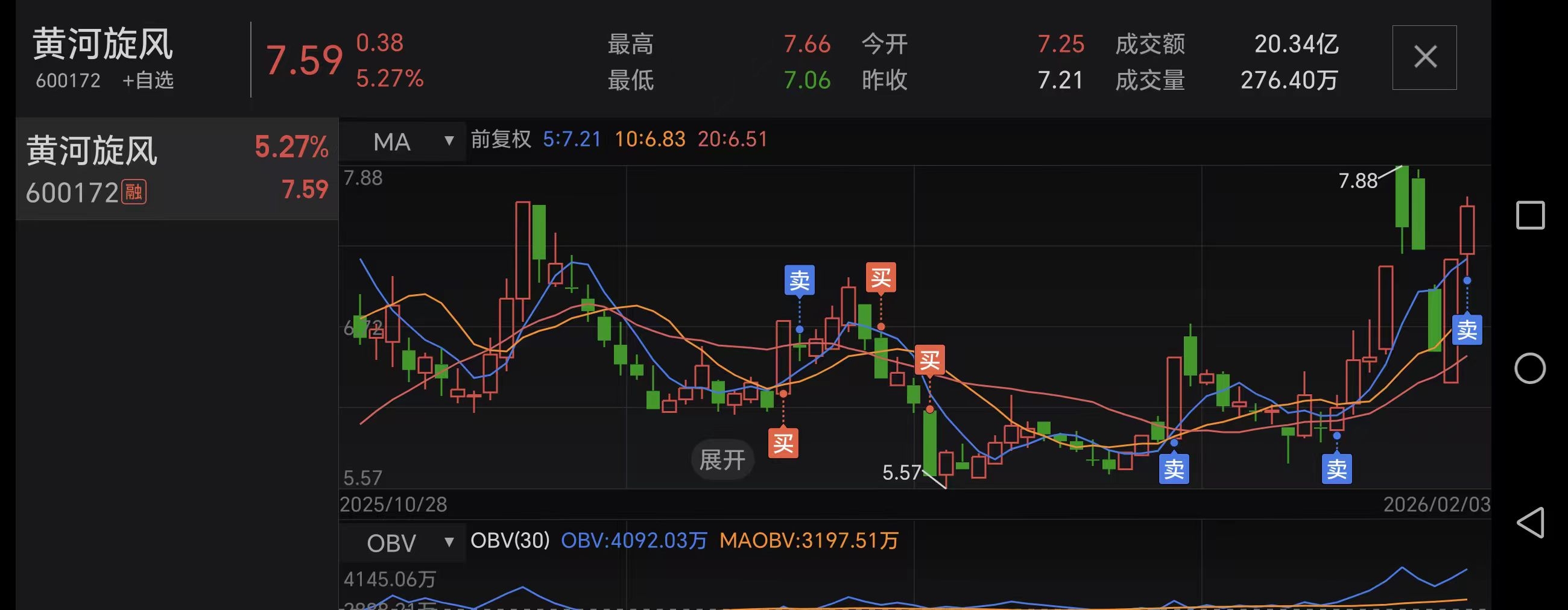This screenshot has width=1568, height=610.
Task: Open the MA indicator dropdown
Action: pyautogui.click(x=403, y=141)
